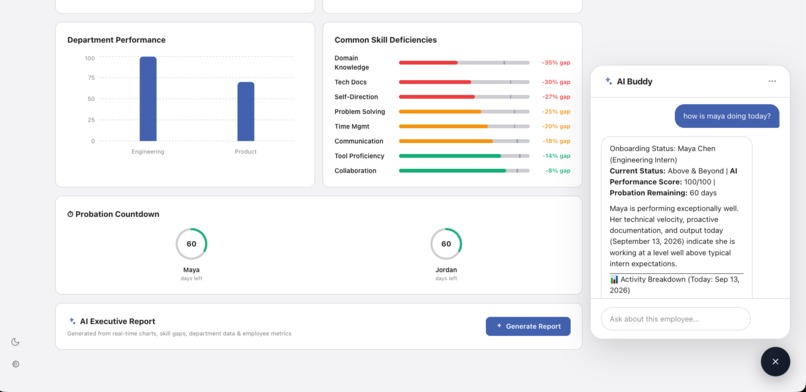The width and height of the screenshot is (806, 392).
Task: Click the 100 y-axis tick label
Action: [x=90, y=58]
